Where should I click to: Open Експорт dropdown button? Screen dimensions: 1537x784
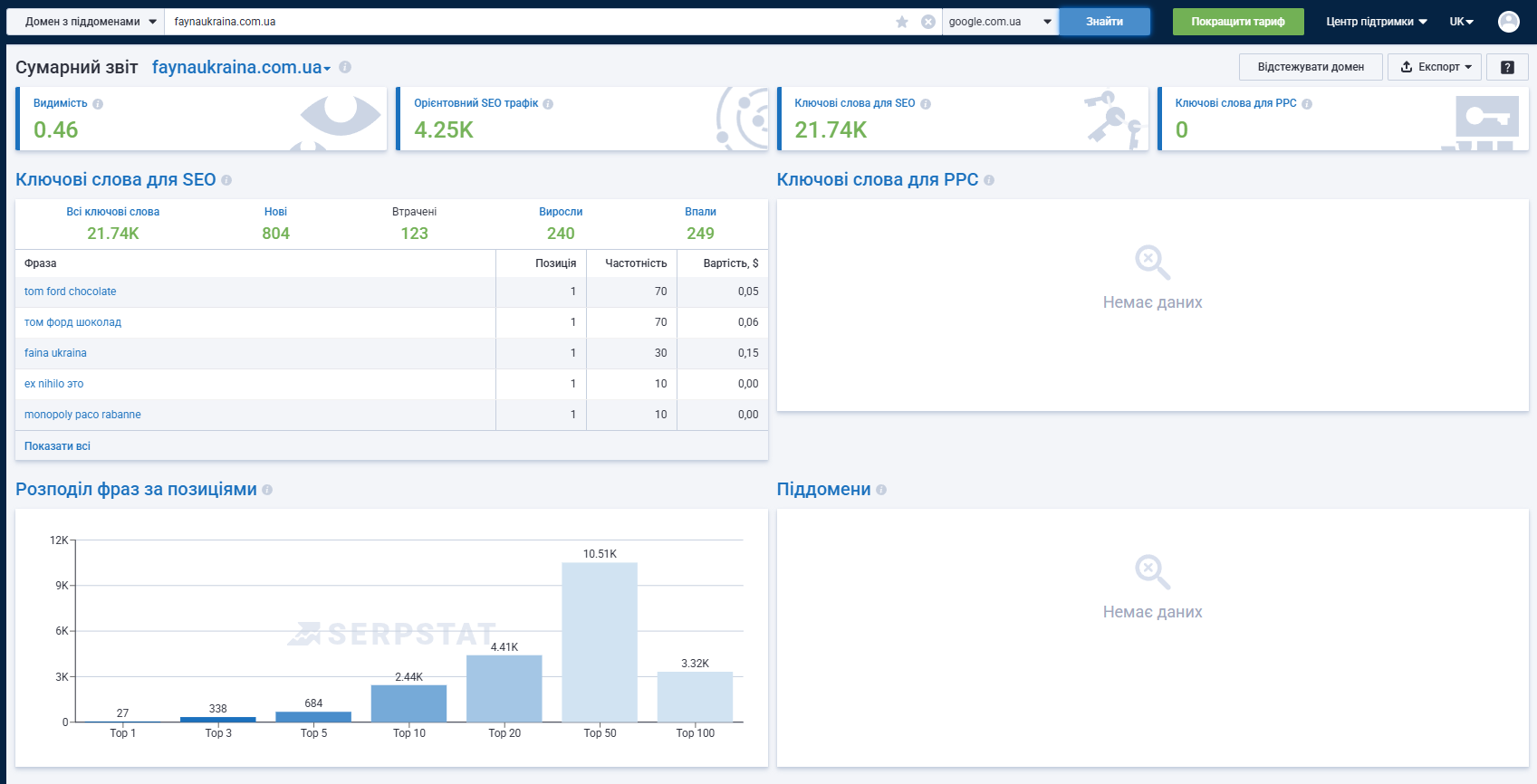1436,67
